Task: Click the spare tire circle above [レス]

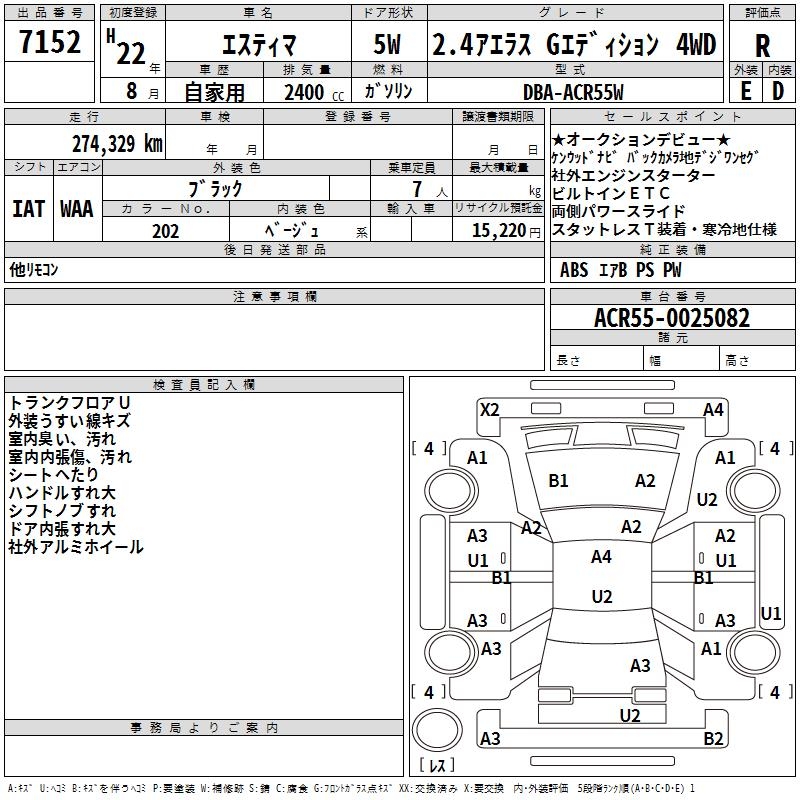Action: 437,730
